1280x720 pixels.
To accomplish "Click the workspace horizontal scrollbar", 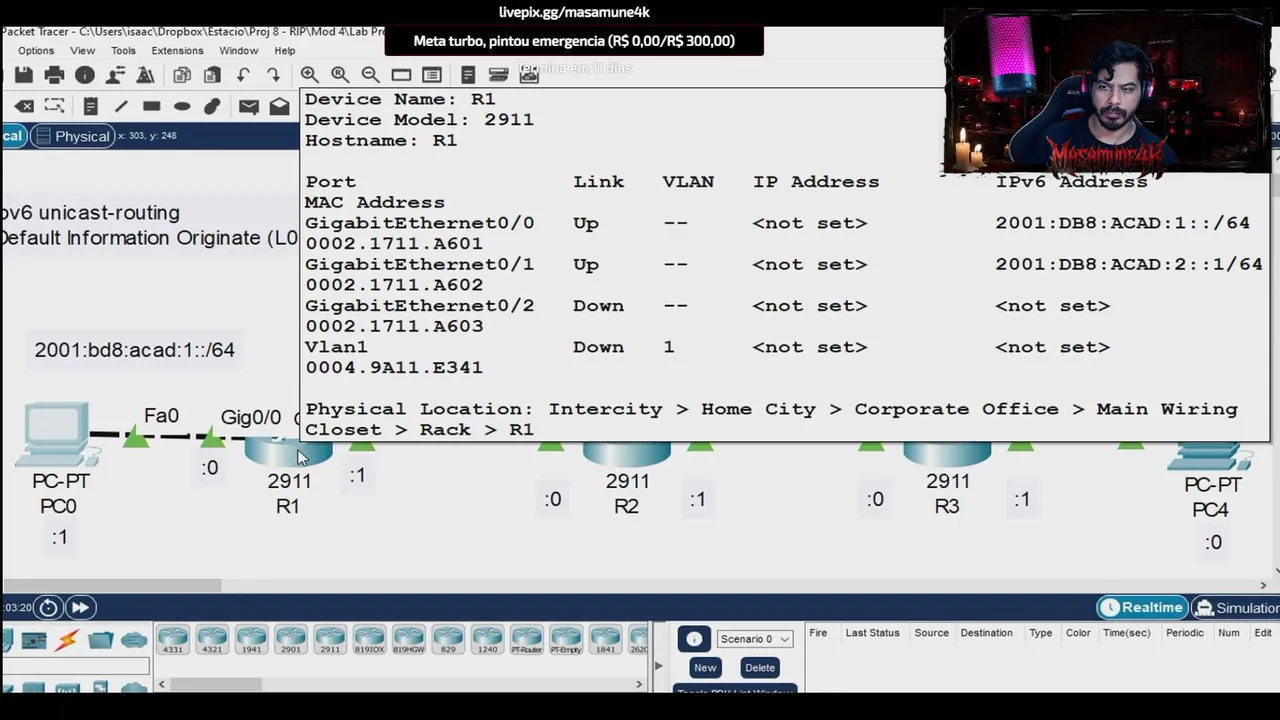I will [111, 585].
